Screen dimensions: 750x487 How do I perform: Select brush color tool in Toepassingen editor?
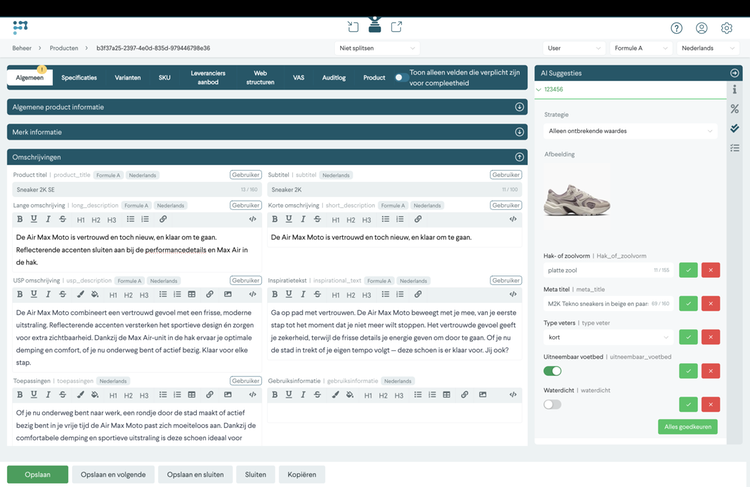pyautogui.click(x=80, y=395)
